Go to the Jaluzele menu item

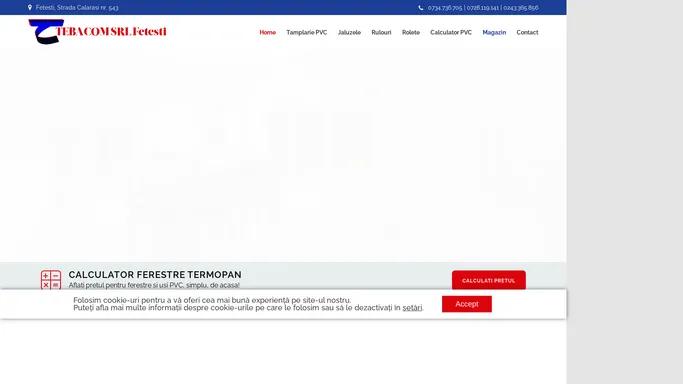[x=349, y=32]
